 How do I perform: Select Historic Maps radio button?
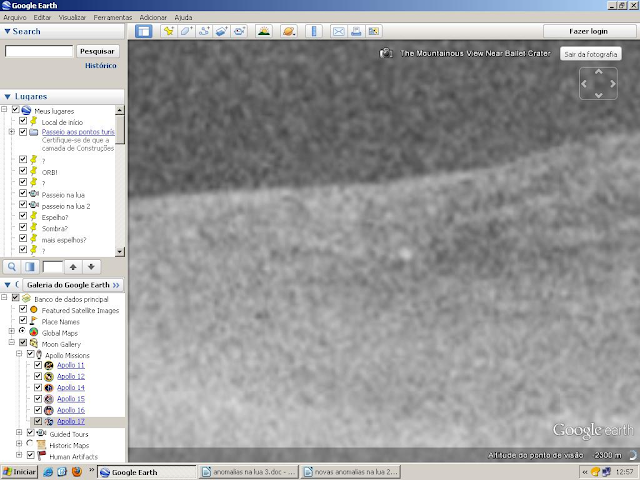(30, 443)
